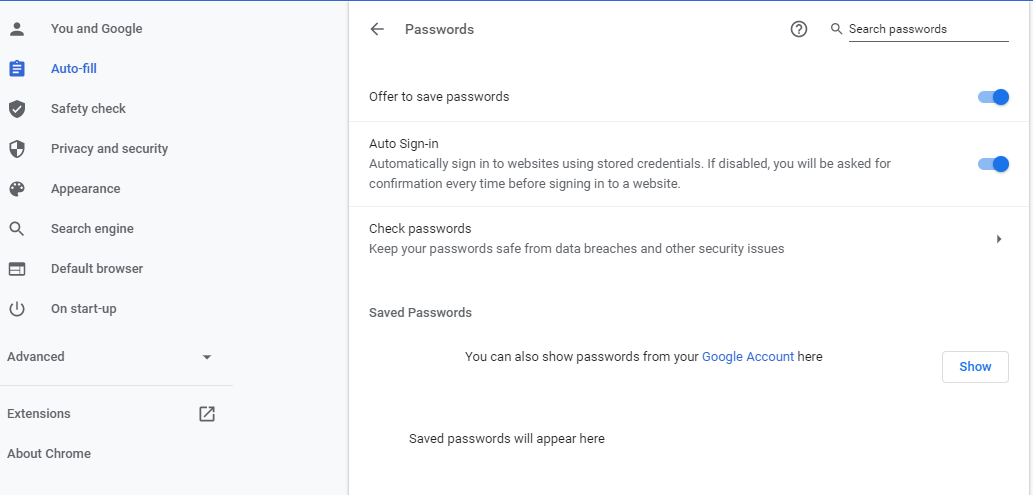Go back using the Passwords arrow
The width and height of the screenshot is (1033, 495).
[x=377, y=29]
